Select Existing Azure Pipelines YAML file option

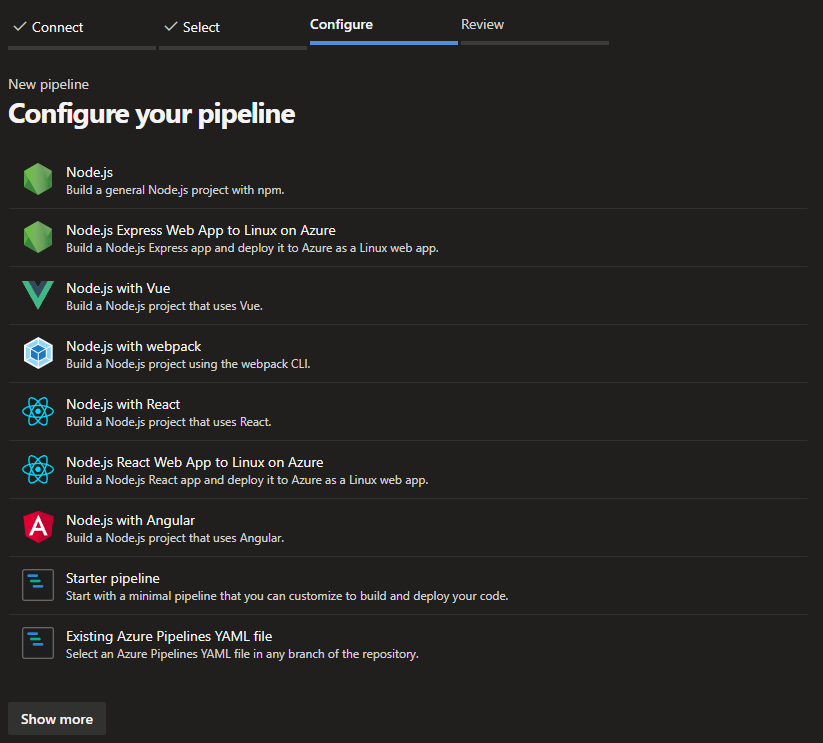169,636
